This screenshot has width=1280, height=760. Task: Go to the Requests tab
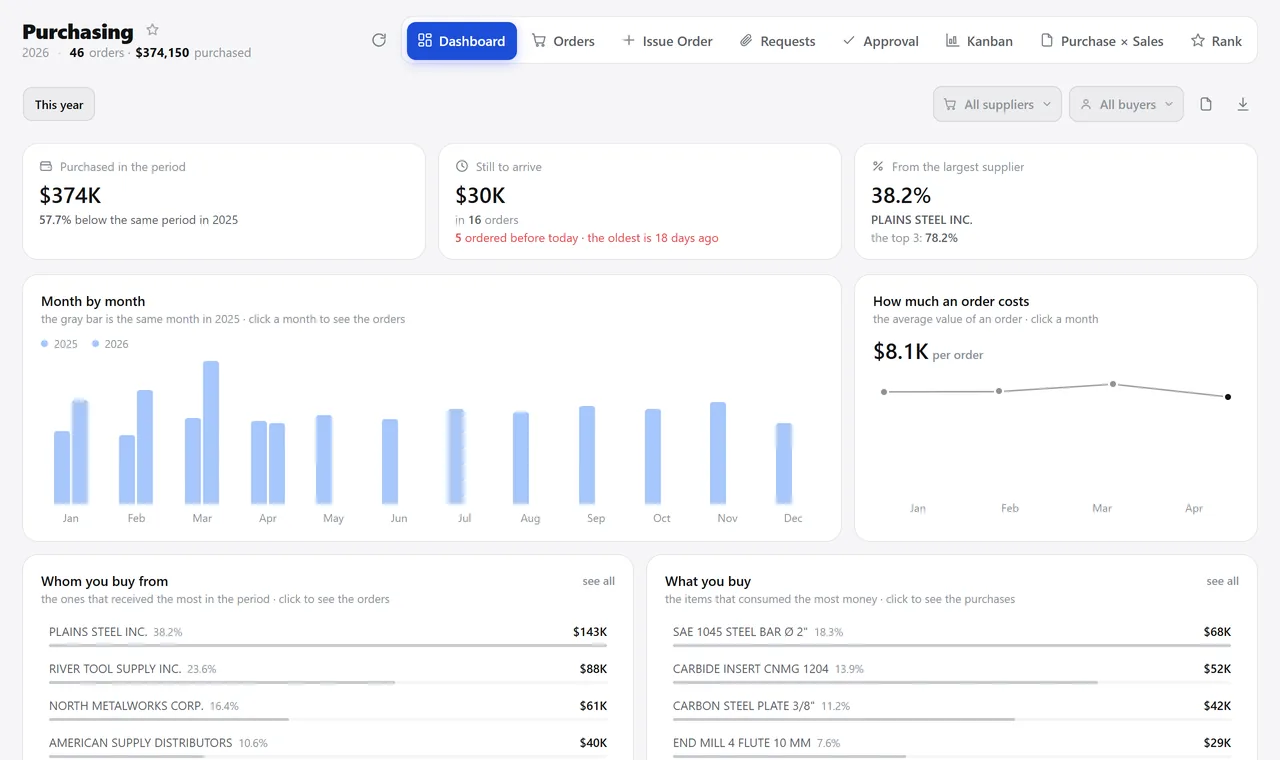777,41
